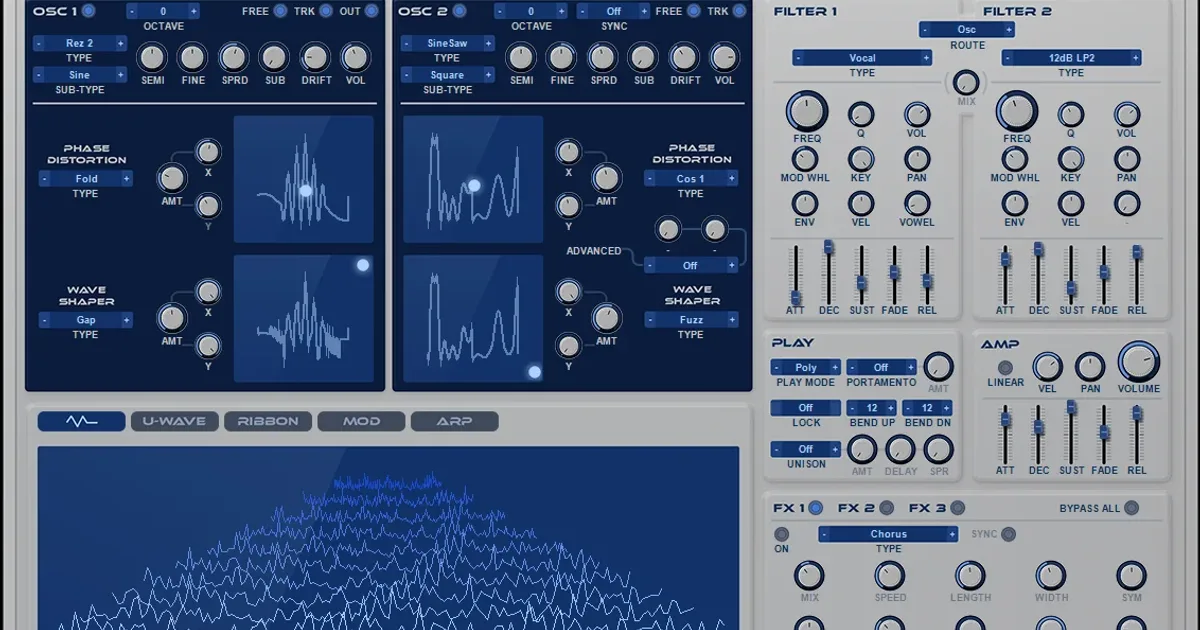Image resolution: width=1200 pixels, height=630 pixels.
Task: Open FX type Chorus selector
Action: (x=888, y=534)
